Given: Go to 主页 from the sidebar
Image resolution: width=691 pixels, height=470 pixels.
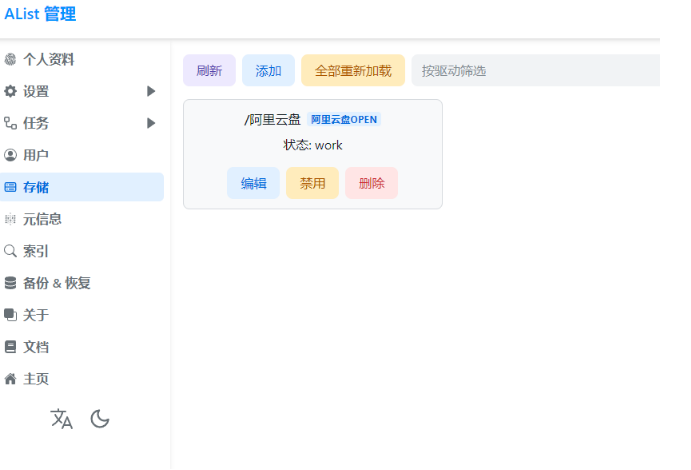Looking at the screenshot, I should 36,379.
